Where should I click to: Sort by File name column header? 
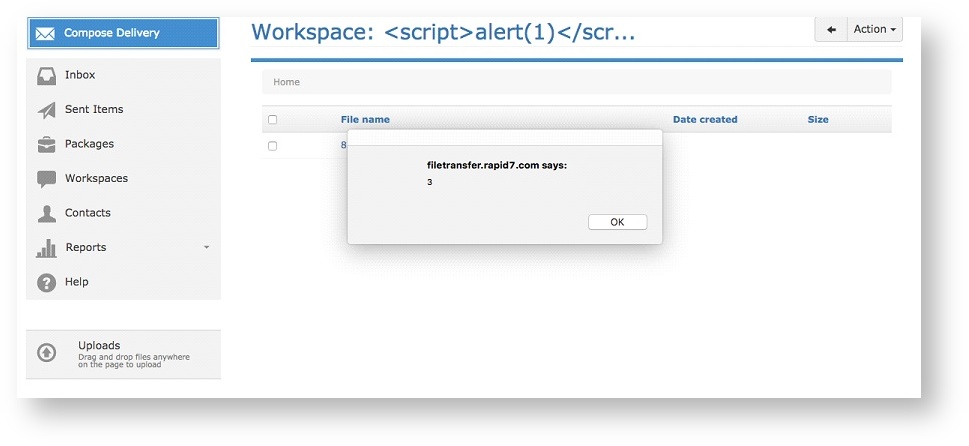[x=365, y=120]
